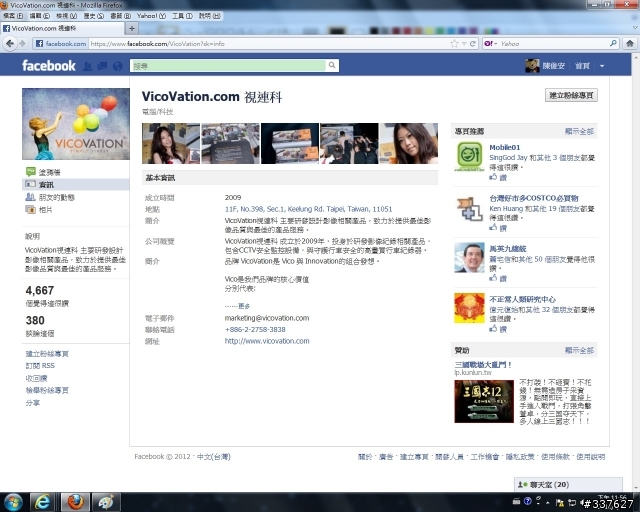Open Paint from the taskbar
The width and height of the screenshot is (640, 512).
[x=106, y=502]
